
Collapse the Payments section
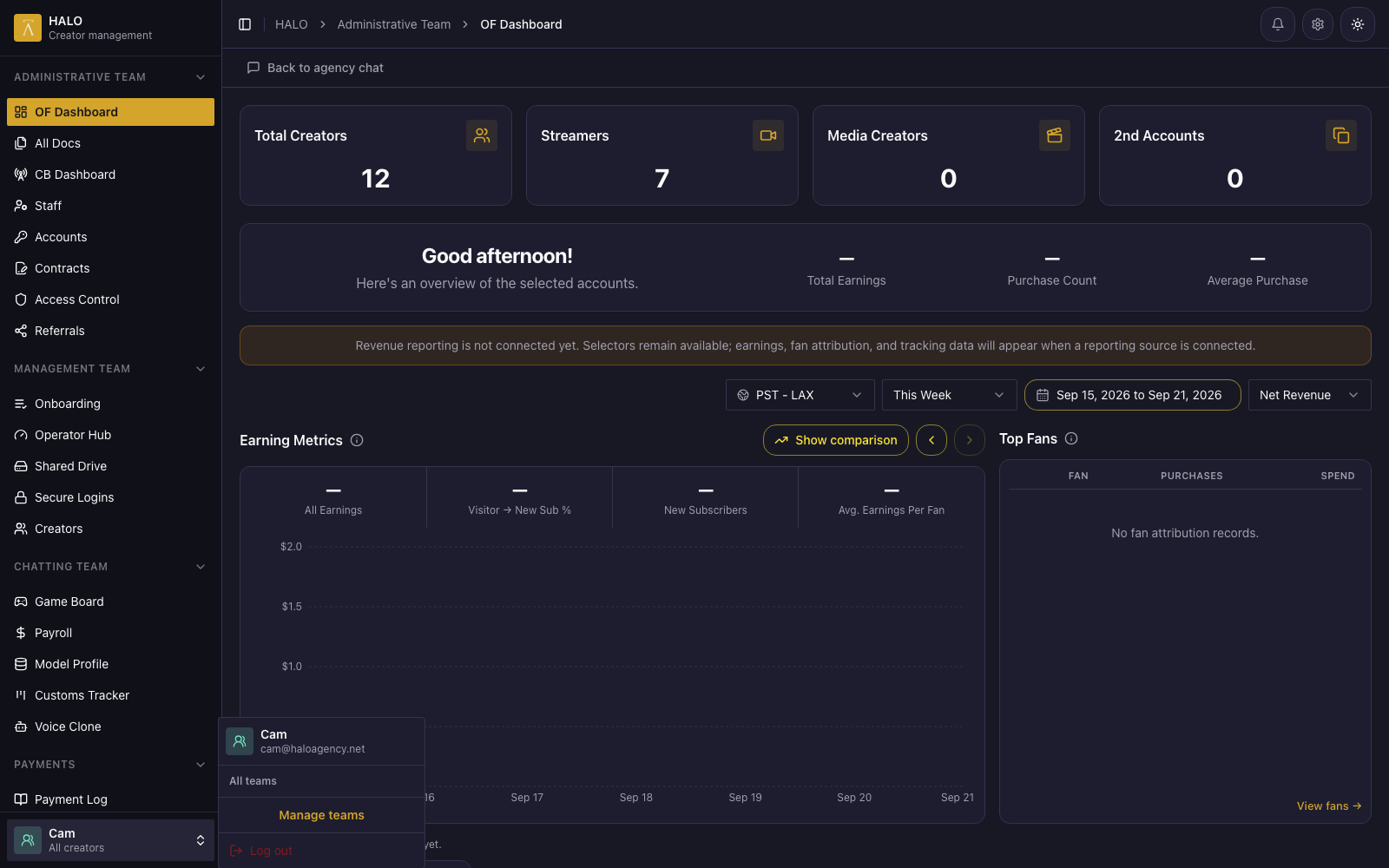coord(201,765)
